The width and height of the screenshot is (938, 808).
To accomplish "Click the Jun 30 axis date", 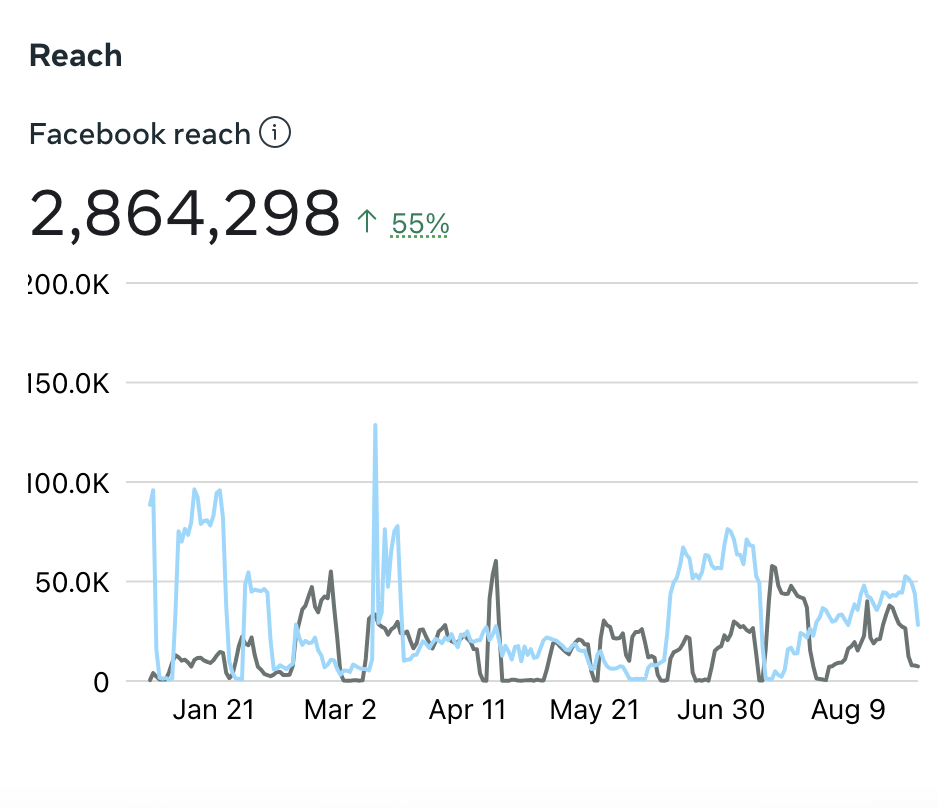I will tap(721, 710).
